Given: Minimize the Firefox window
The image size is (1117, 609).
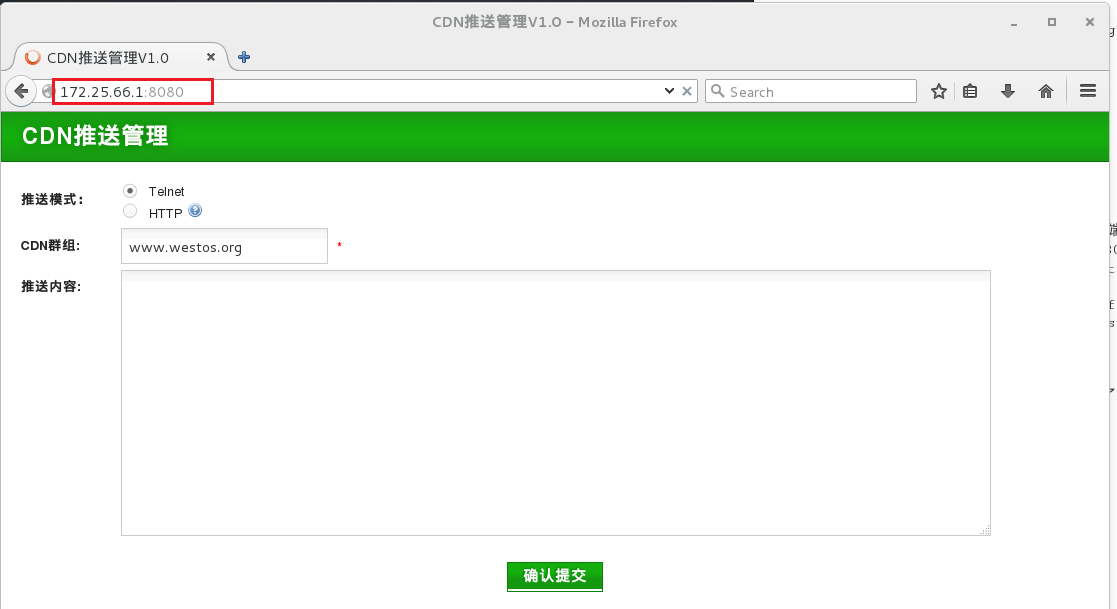Looking at the screenshot, I should pos(1014,23).
